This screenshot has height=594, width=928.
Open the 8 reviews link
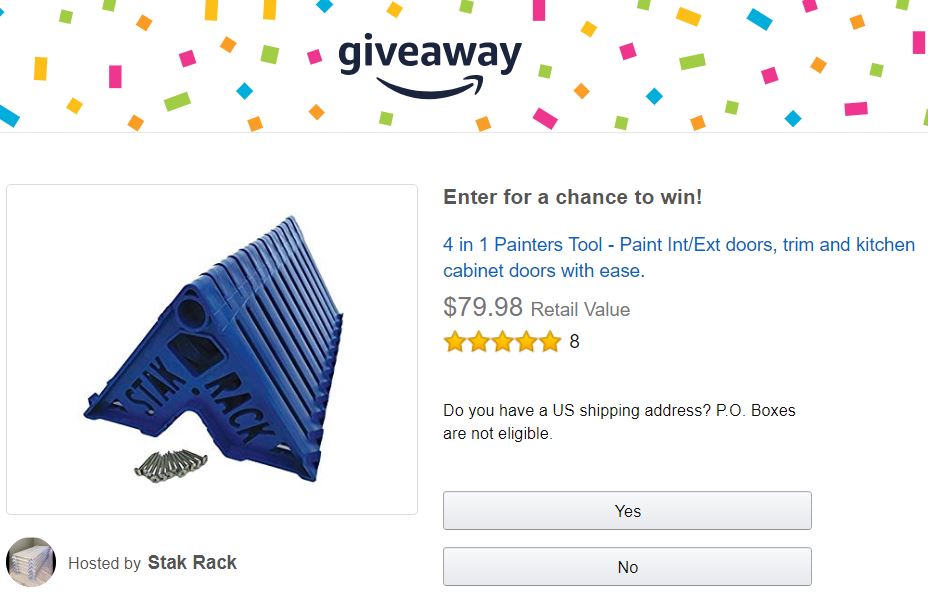575,342
